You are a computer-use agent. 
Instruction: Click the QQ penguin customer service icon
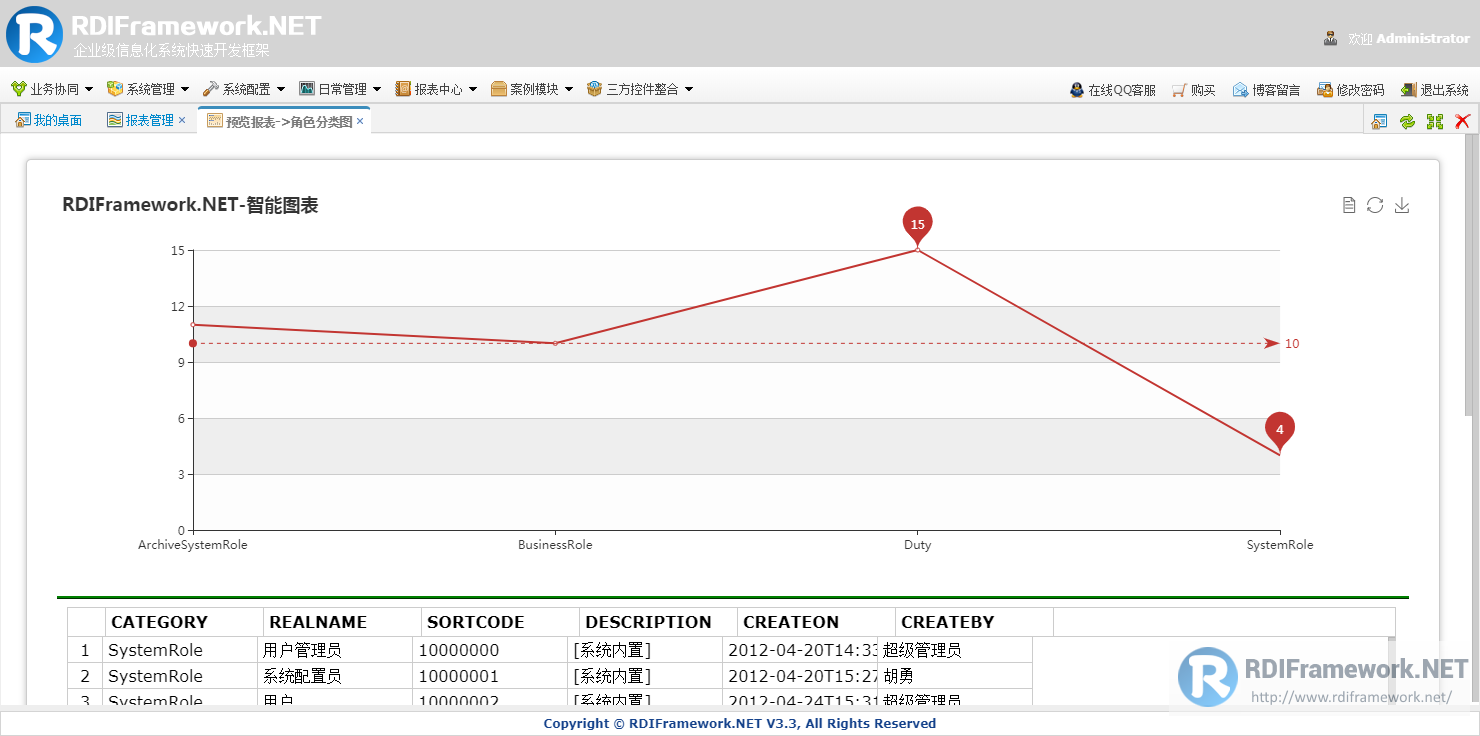(x=1076, y=90)
